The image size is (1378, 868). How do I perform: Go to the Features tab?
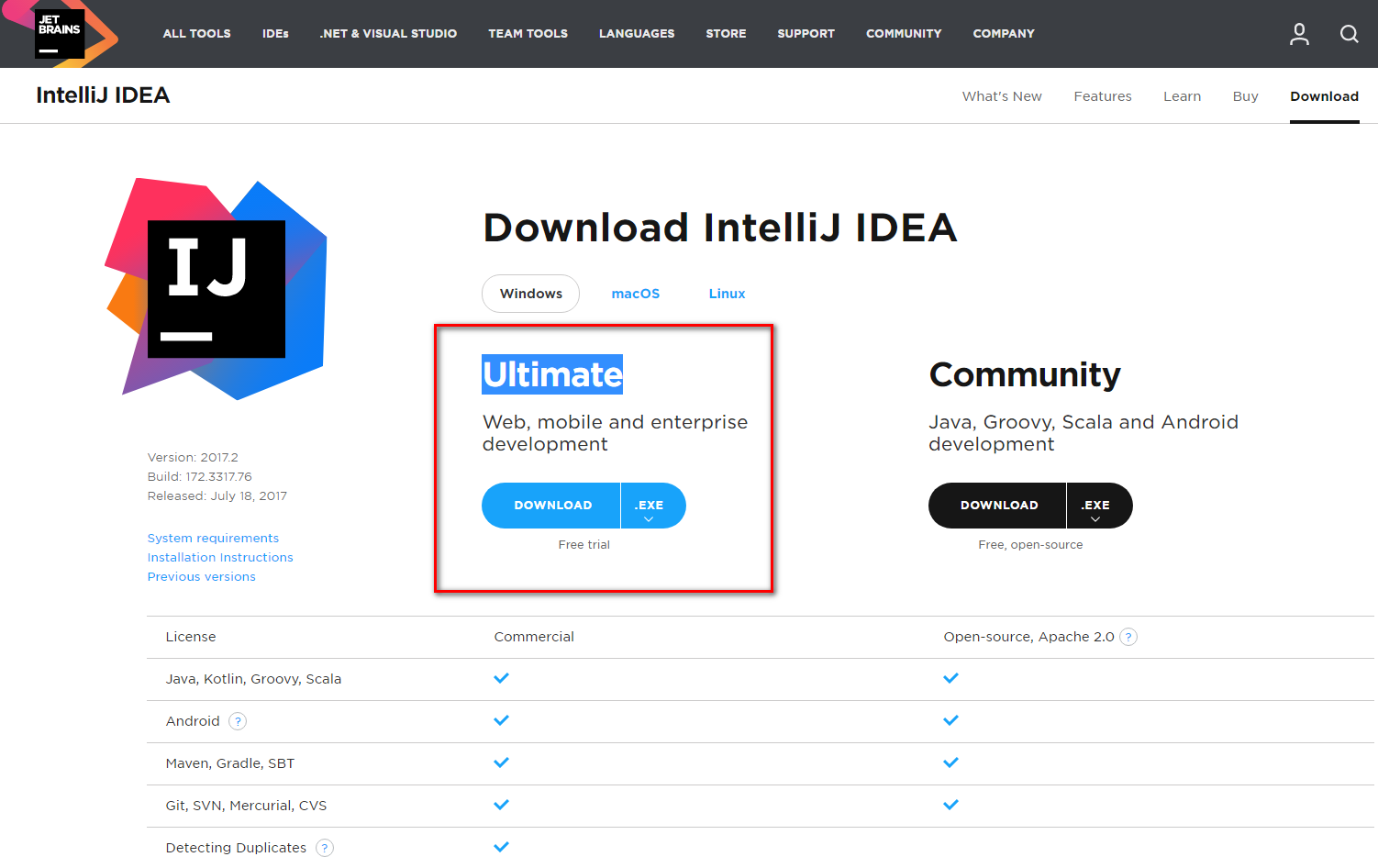point(1103,96)
